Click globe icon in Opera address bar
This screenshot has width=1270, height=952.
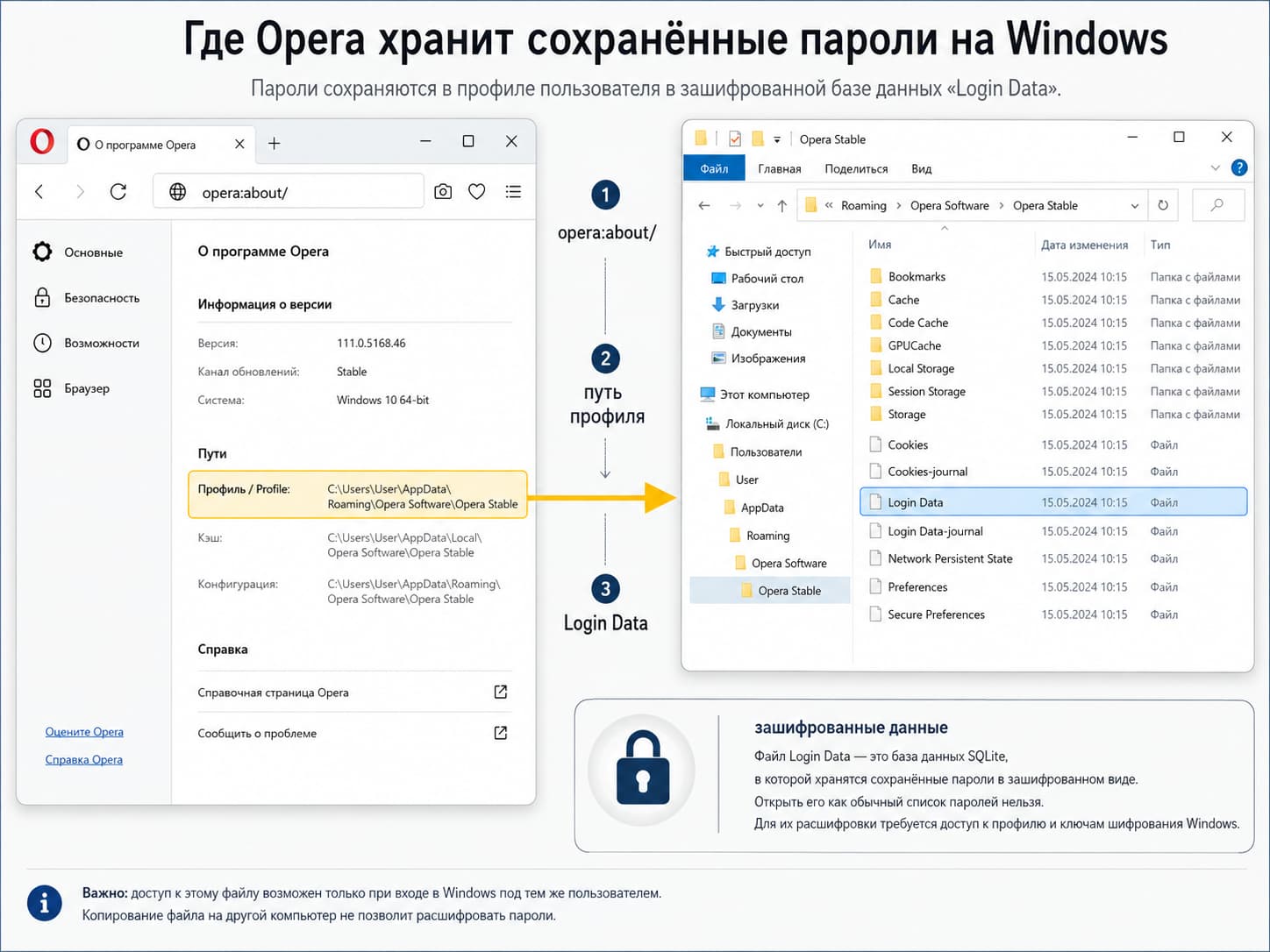pos(177,191)
